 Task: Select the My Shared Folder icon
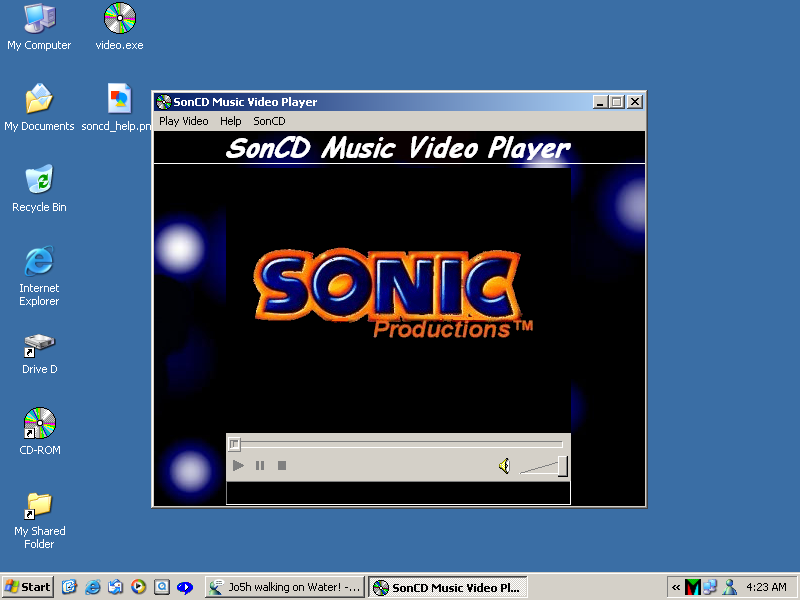pyautogui.click(x=39, y=505)
